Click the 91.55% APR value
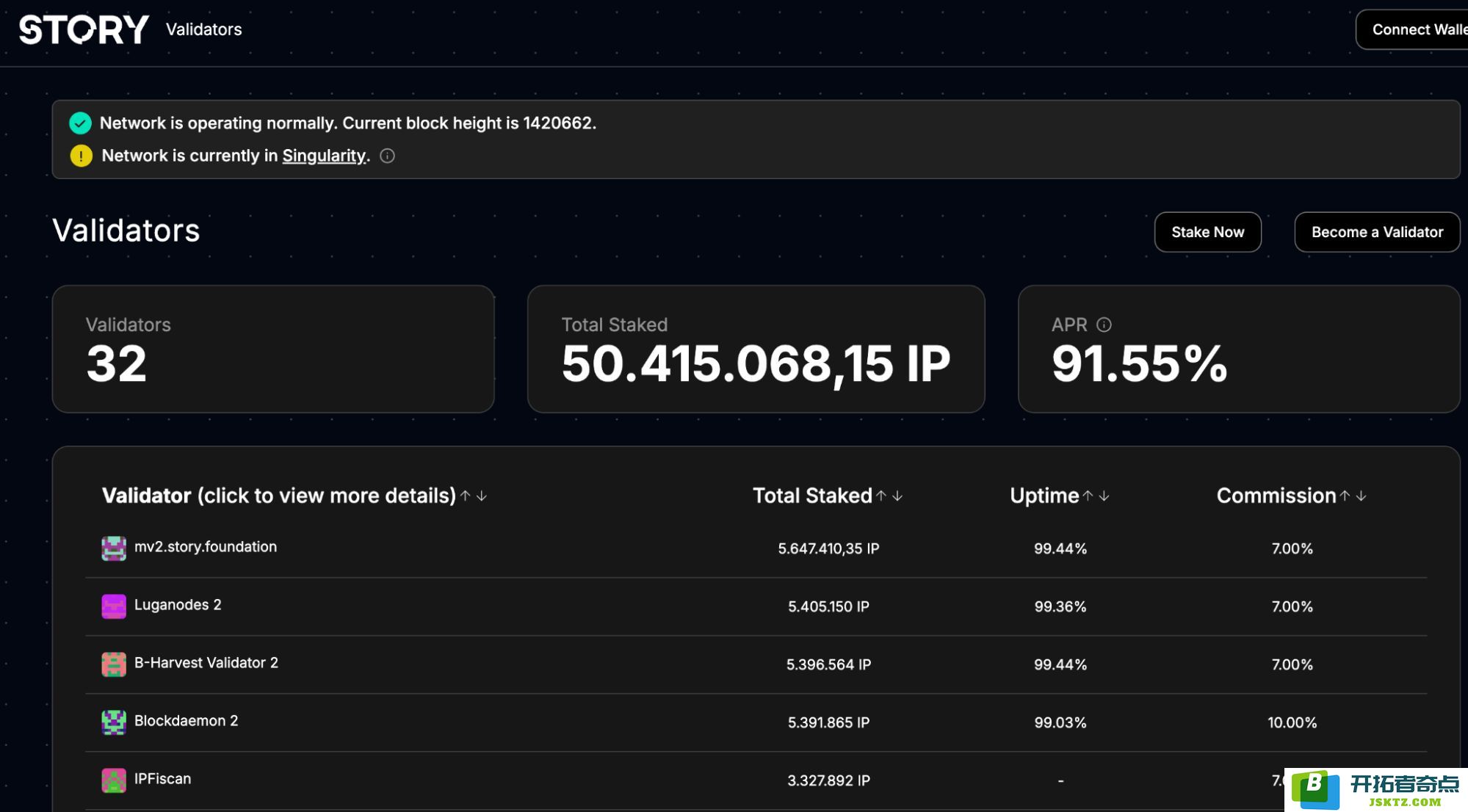 [1139, 364]
